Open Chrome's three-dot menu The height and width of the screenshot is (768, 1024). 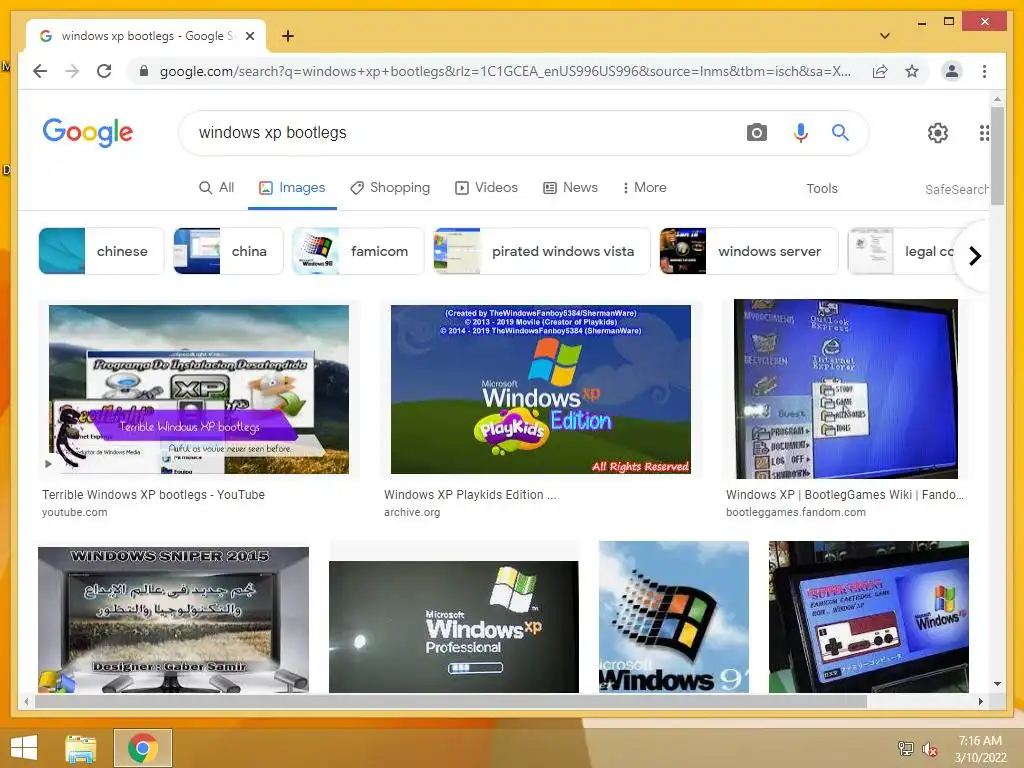[x=984, y=71]
